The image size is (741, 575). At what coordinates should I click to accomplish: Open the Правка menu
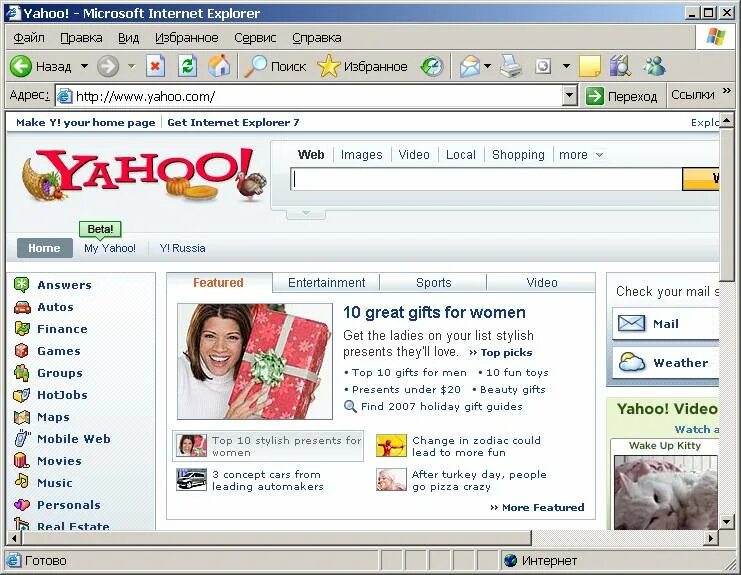(x=81, y=38)
